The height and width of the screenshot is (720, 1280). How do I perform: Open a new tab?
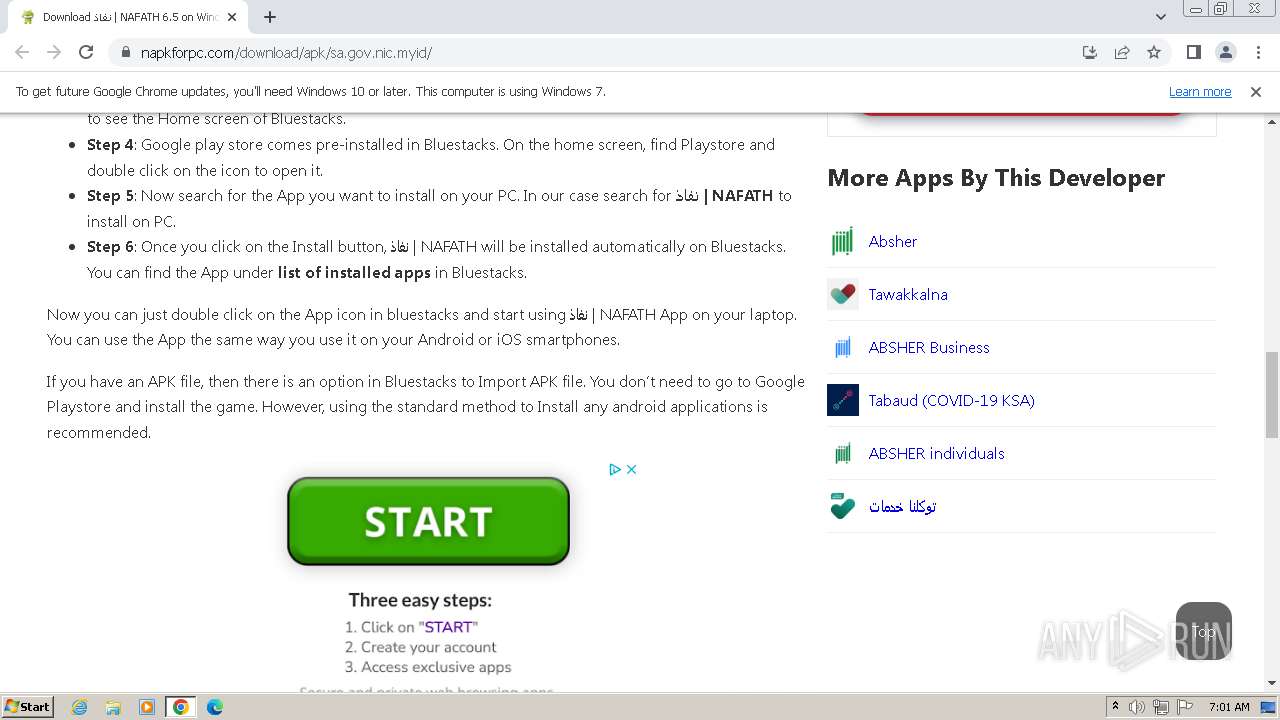tap(270, 17)
